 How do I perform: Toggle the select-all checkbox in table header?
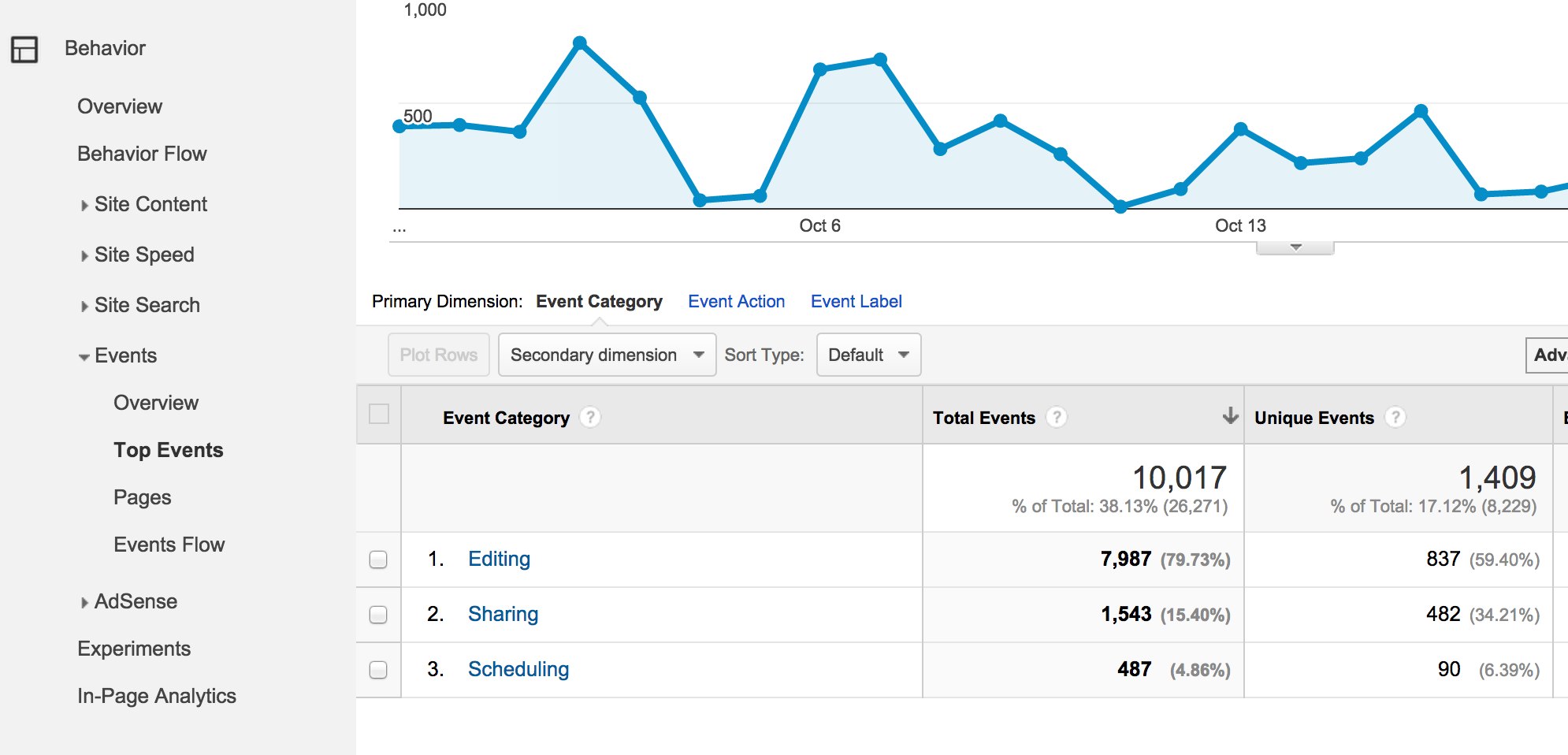tap(379, 414)
